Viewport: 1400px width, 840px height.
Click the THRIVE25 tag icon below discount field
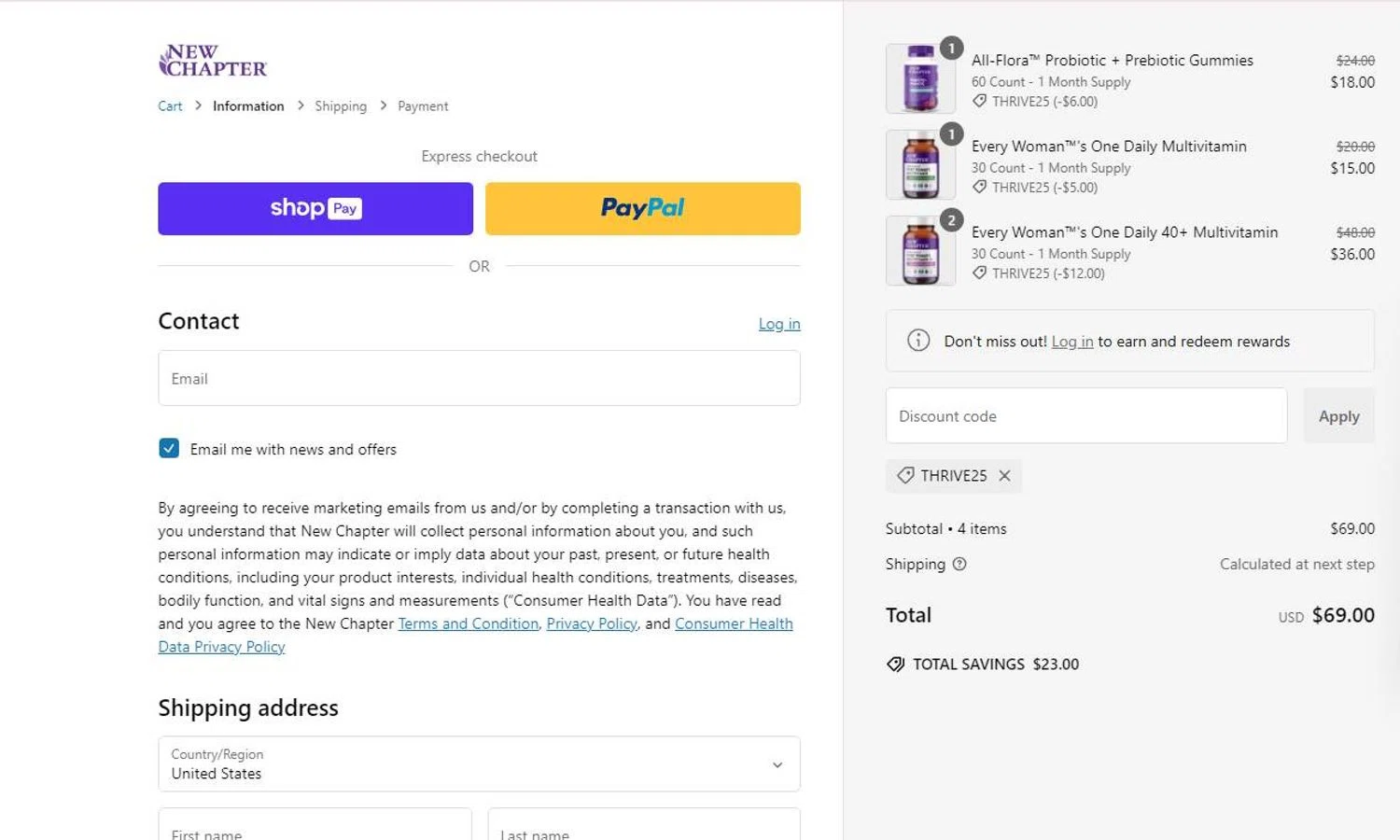(905, 476)
